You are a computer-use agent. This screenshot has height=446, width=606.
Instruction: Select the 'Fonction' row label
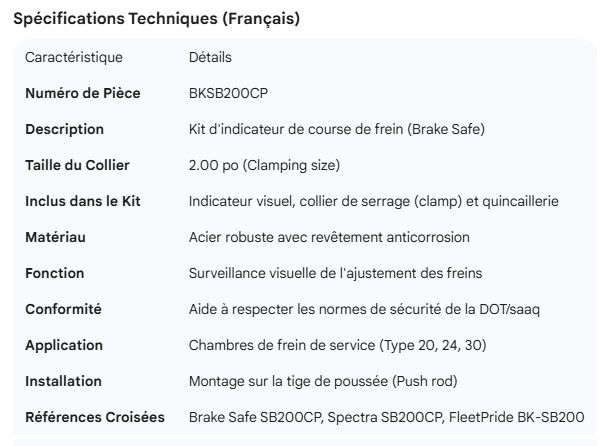click(54, 273)
